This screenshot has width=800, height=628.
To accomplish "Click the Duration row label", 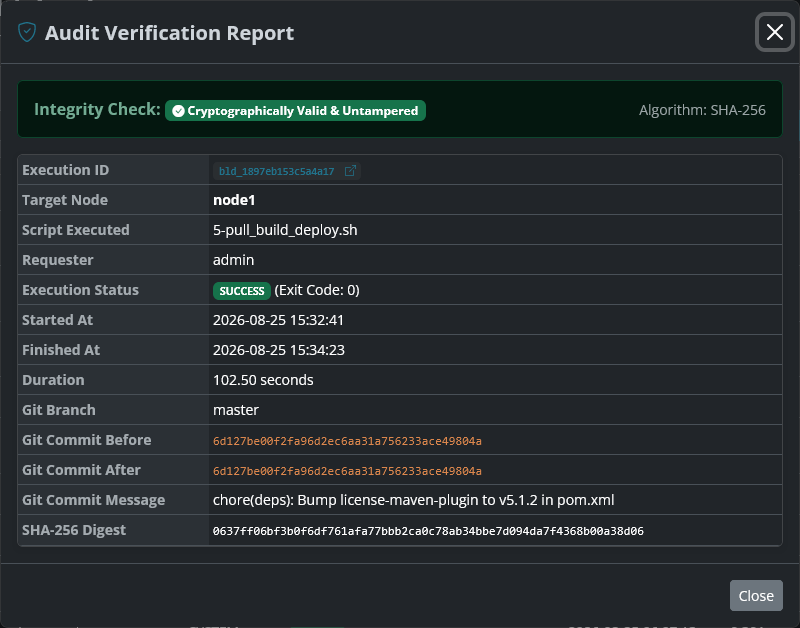I will (x=53, y=380).
